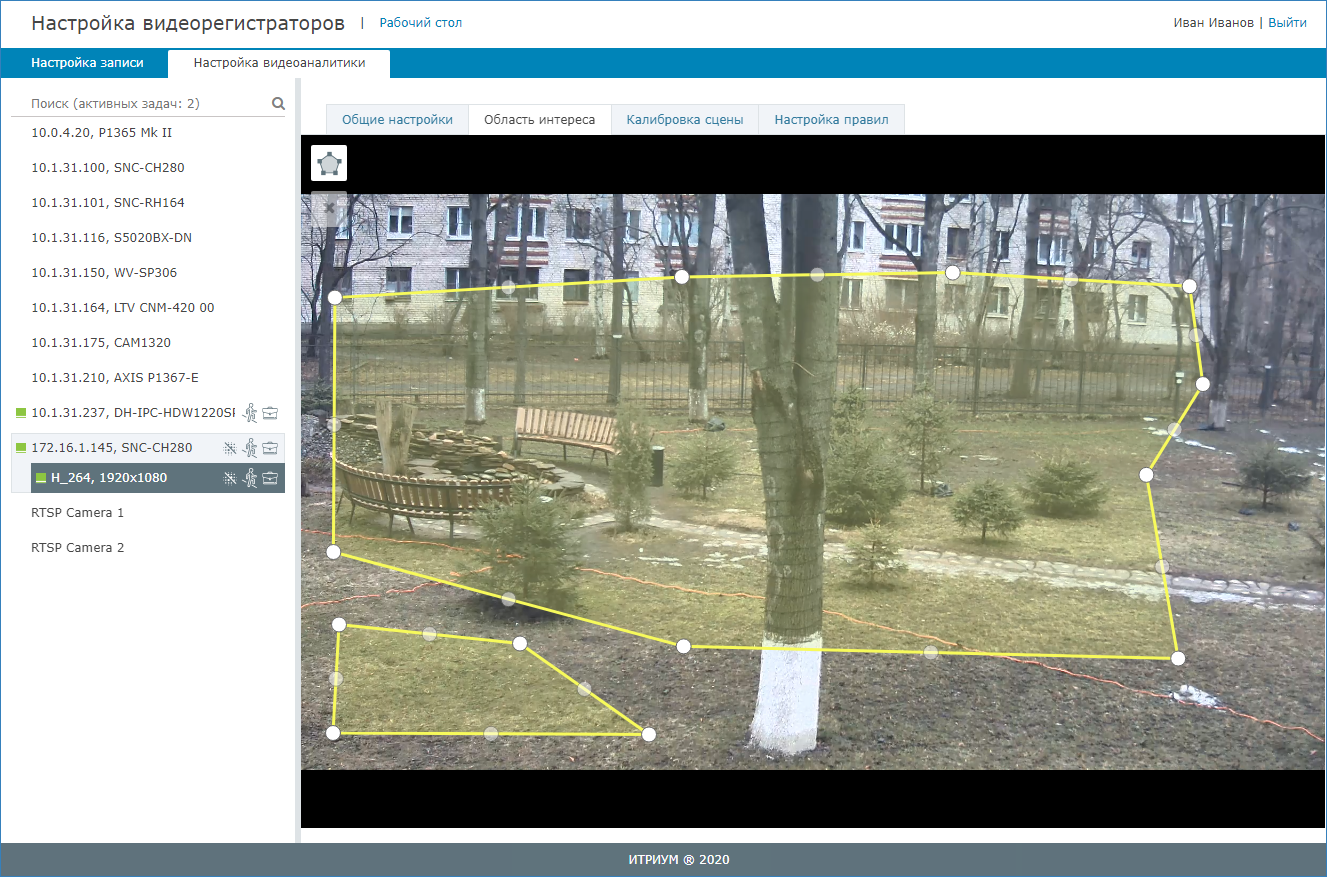Image resolution: width=1327 pixels, height=877 pixels.
Task: Click line-crossing pedestrian icon for 10.1.31.237
Action: [251, 412]
